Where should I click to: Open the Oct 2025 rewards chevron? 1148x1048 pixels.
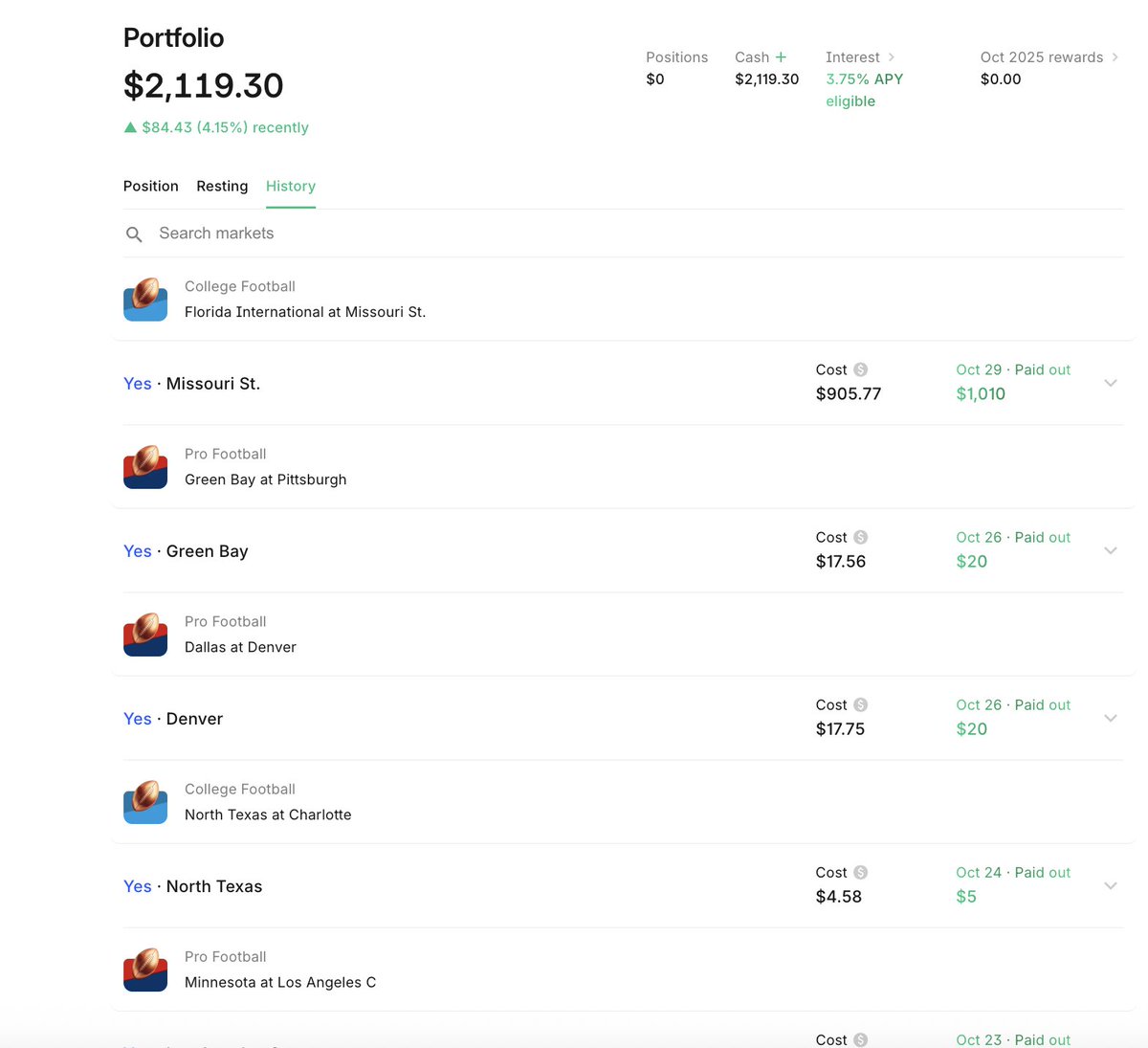click(x=1115, y=57)
